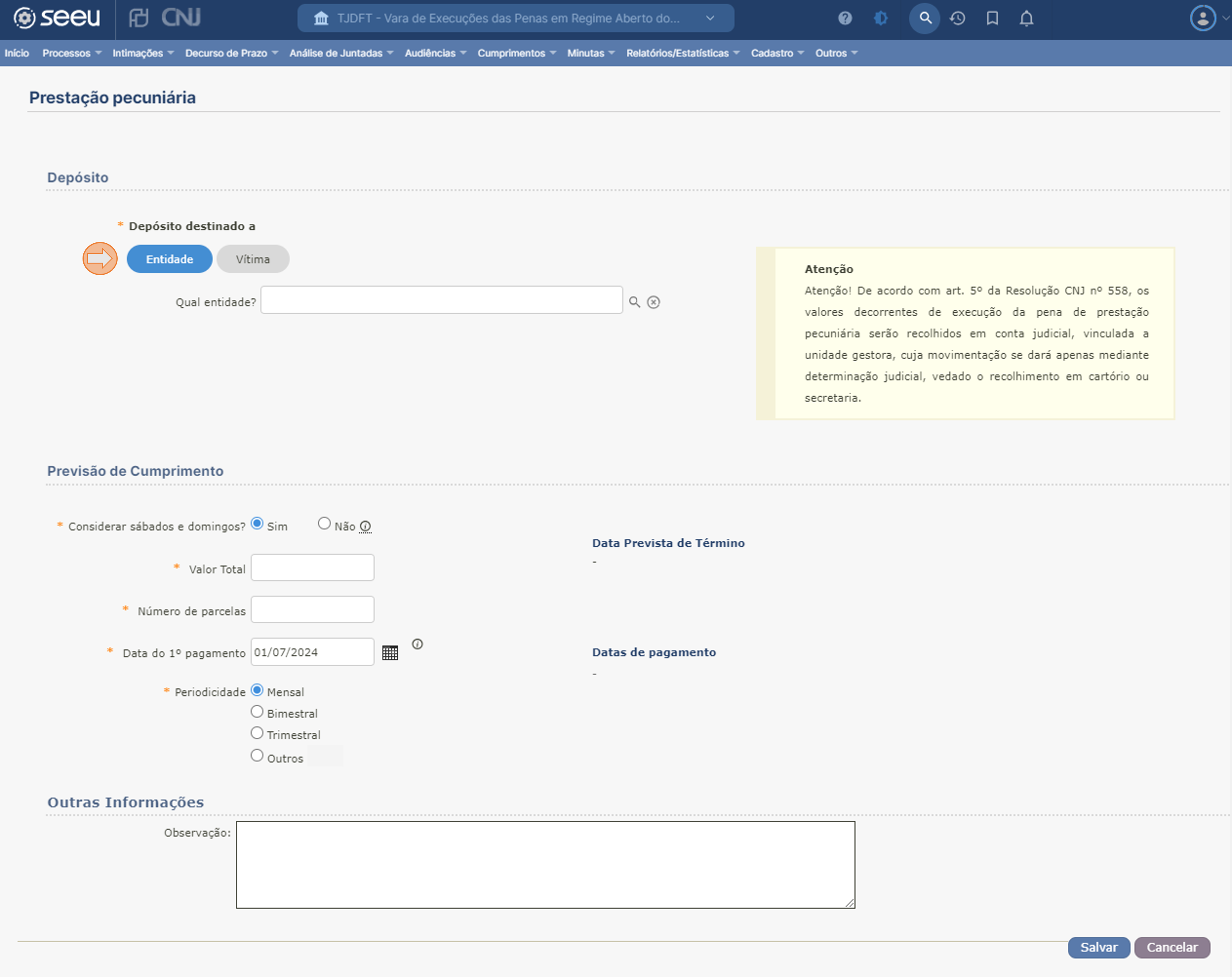Open the notifications bell
Screen dimensions: 1232x977
[1026, 18]
